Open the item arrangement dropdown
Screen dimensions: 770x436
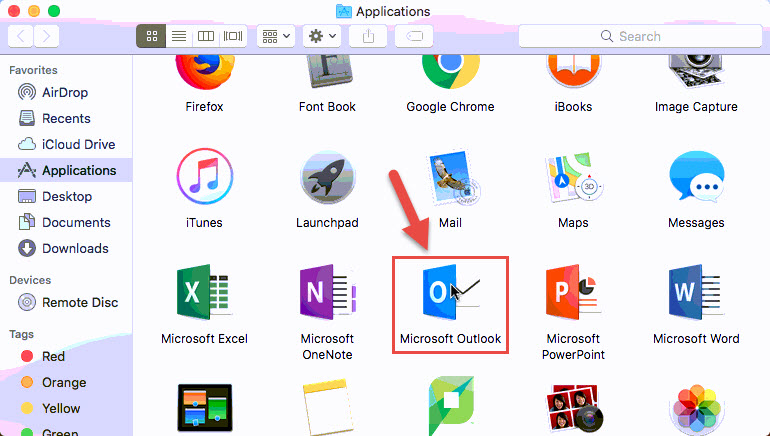[276, 36]
